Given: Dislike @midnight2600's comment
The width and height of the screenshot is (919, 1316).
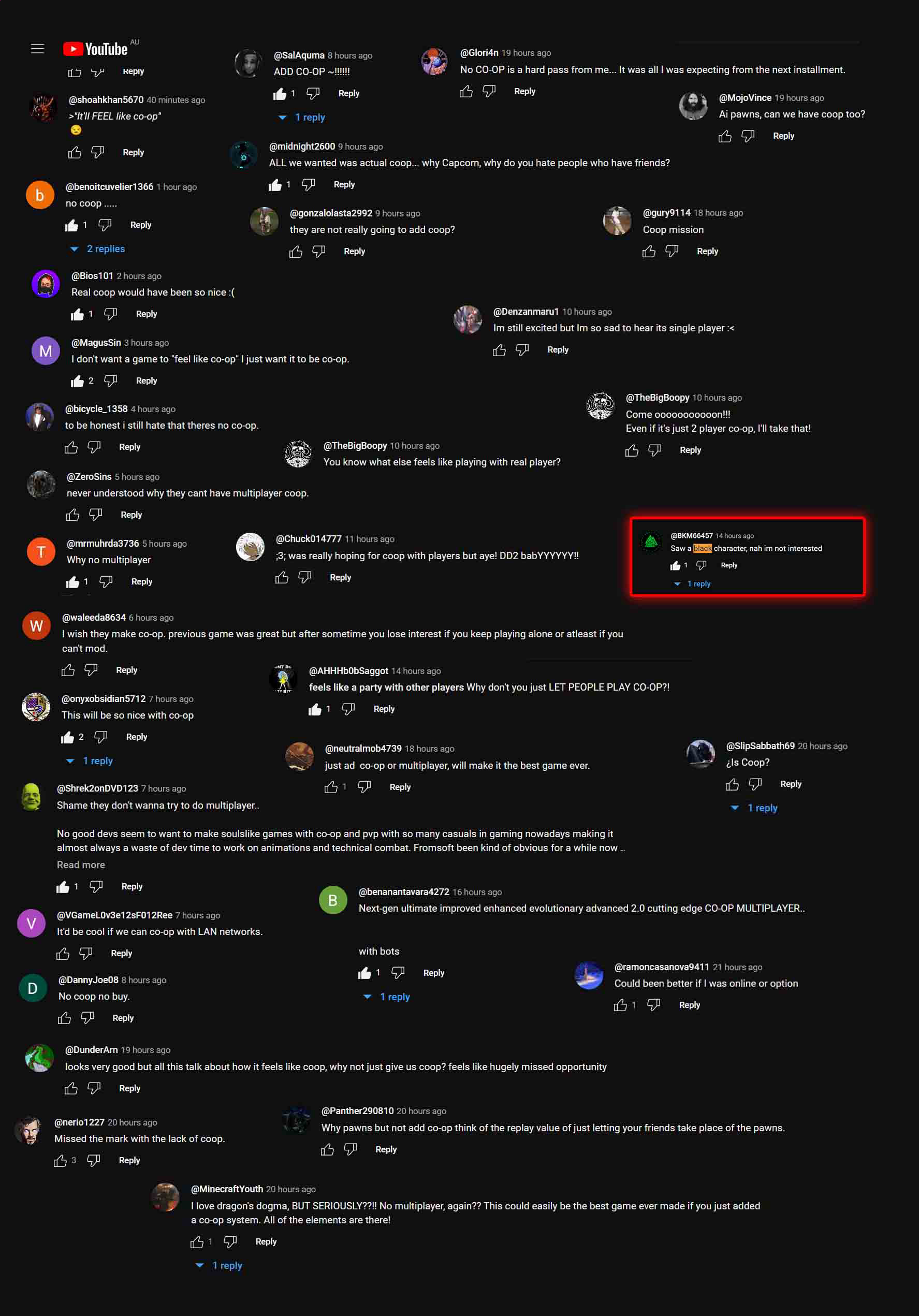Looking at the screenshot, I should [x=309, y=184].
